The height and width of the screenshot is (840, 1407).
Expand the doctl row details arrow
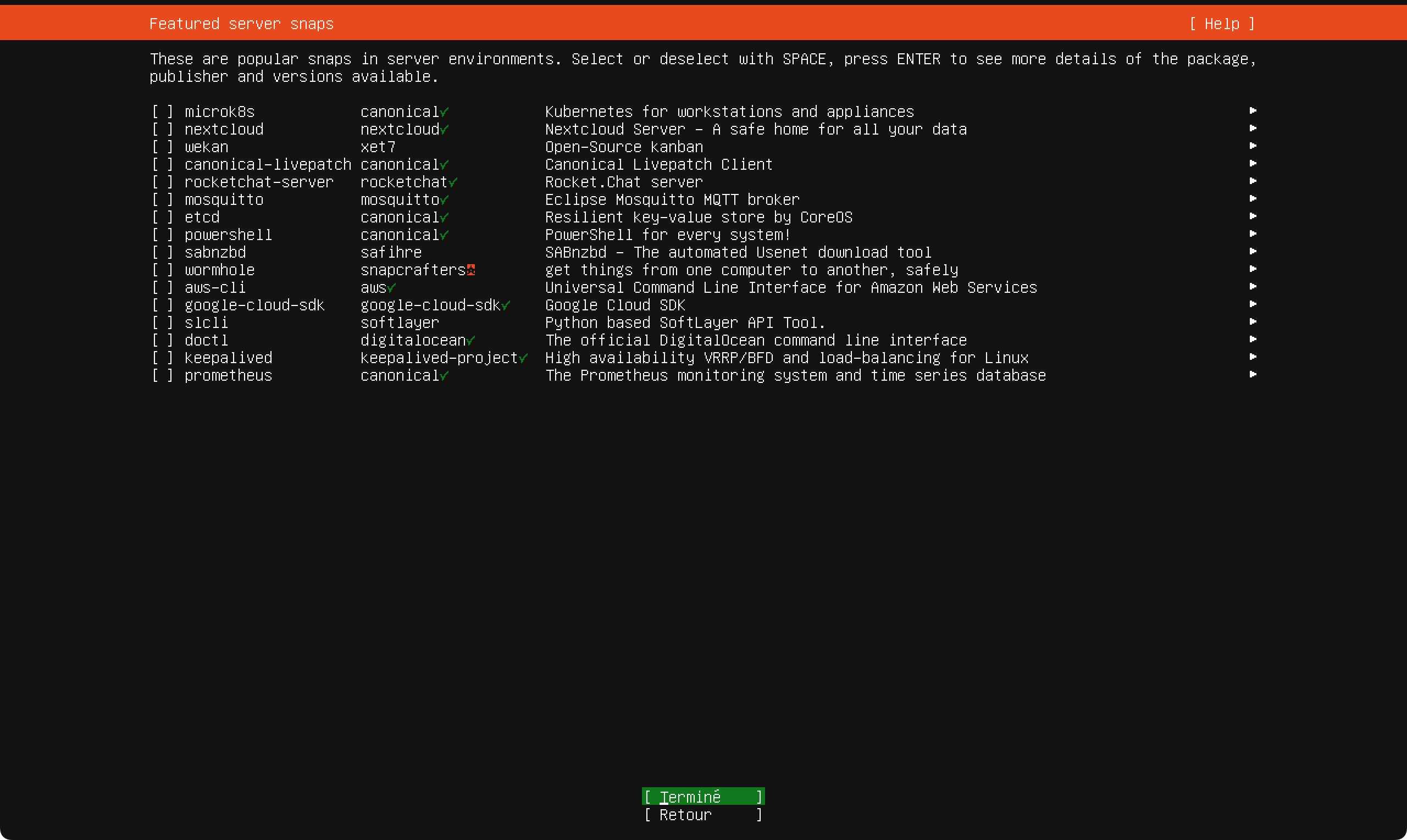[x=1253, y=339]
